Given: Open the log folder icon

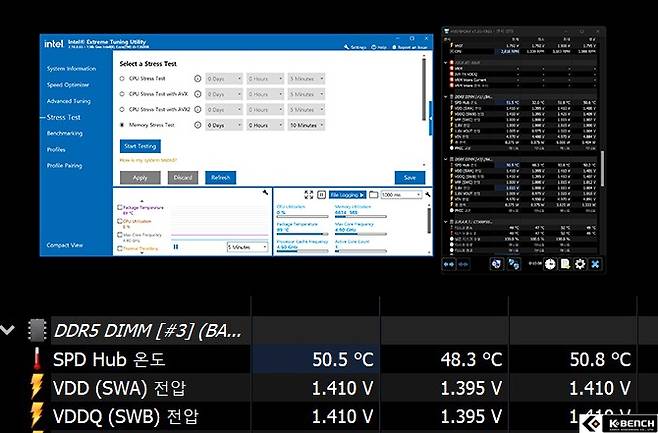Looking at the screenshot, I should click(x=372, y=194).
